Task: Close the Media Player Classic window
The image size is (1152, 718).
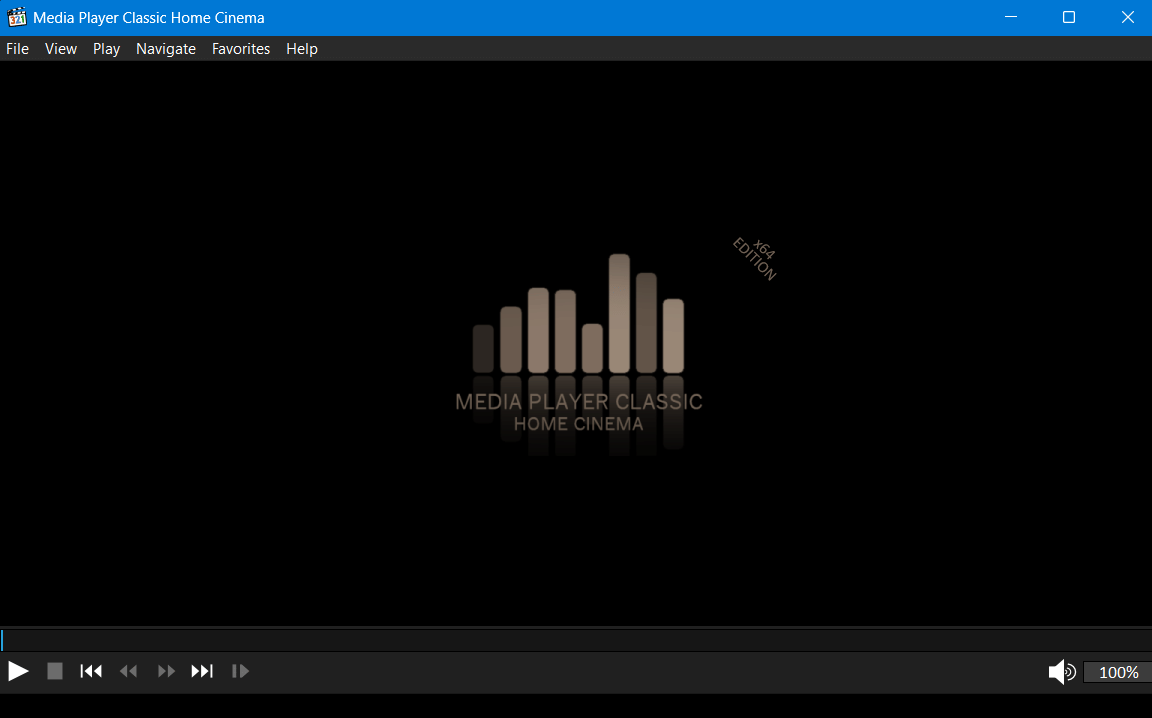Action: pos(1127,18)
